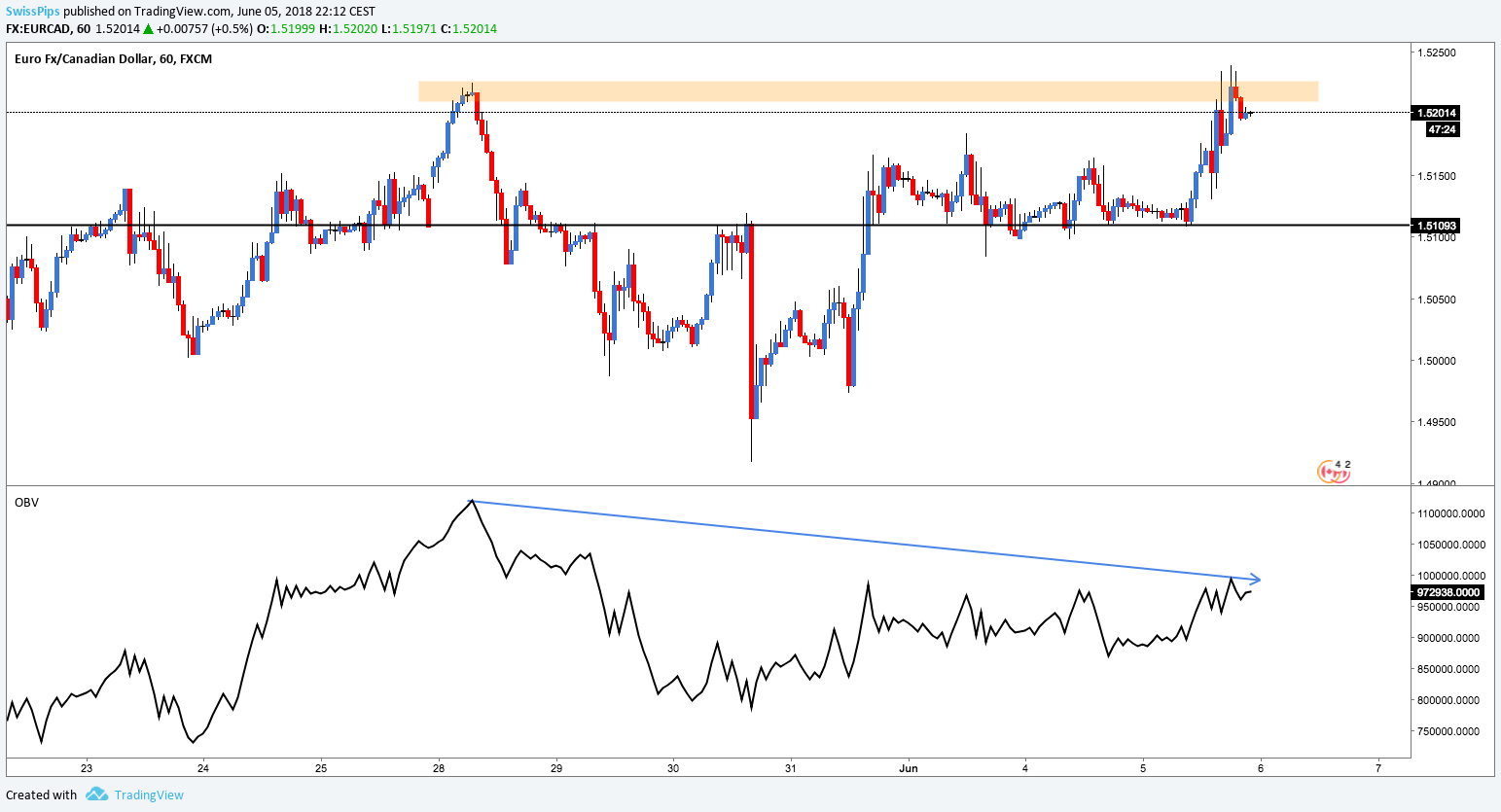Click the 'FX:EURCAD, 60' symbol text in the header

pos(47,29)
